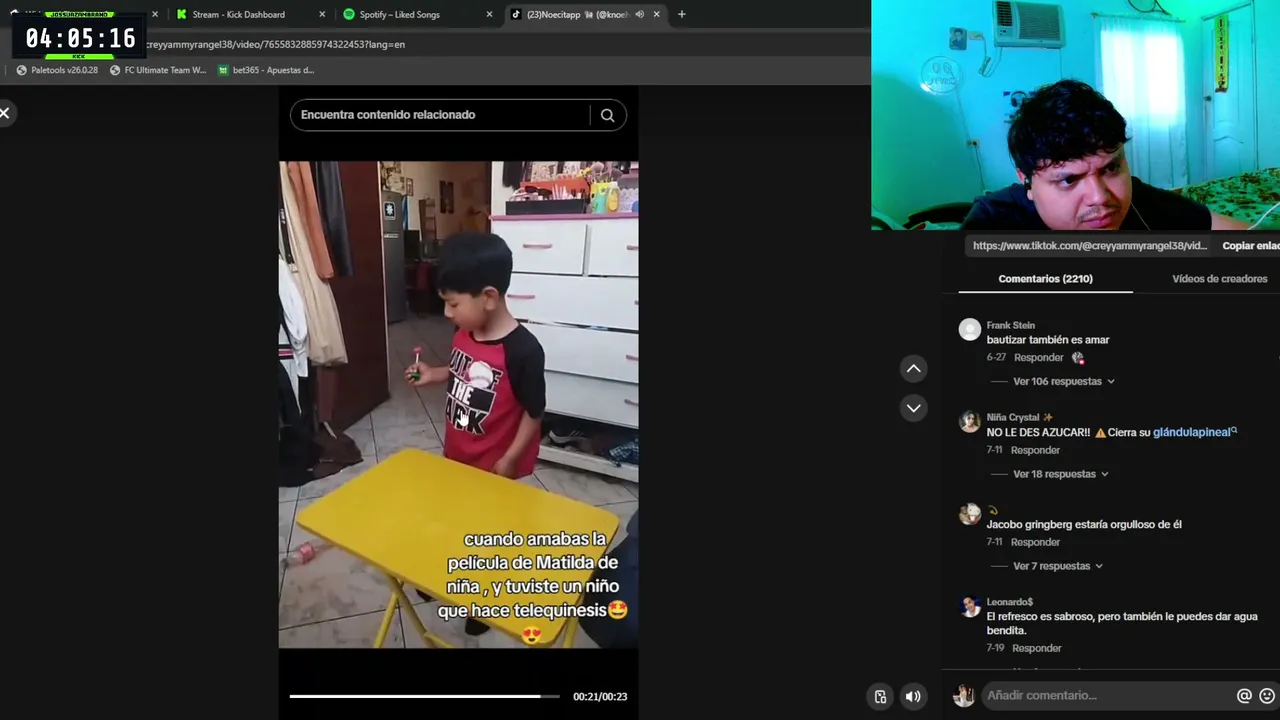Click the Añadir comentario input field
This screenshot has width=1280, height=720.
click(x=1107, y=696)
